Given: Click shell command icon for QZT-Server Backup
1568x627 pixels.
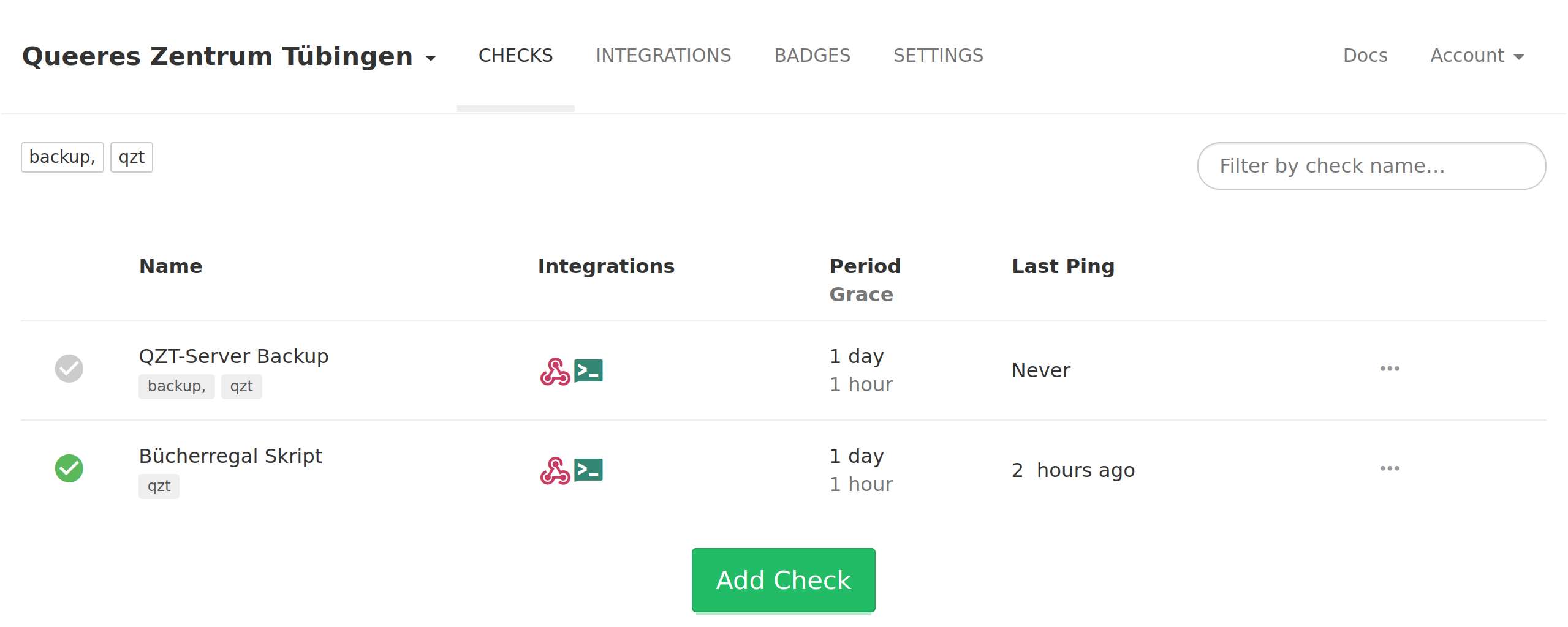Looking at the screenshot, I should point(588,370).
